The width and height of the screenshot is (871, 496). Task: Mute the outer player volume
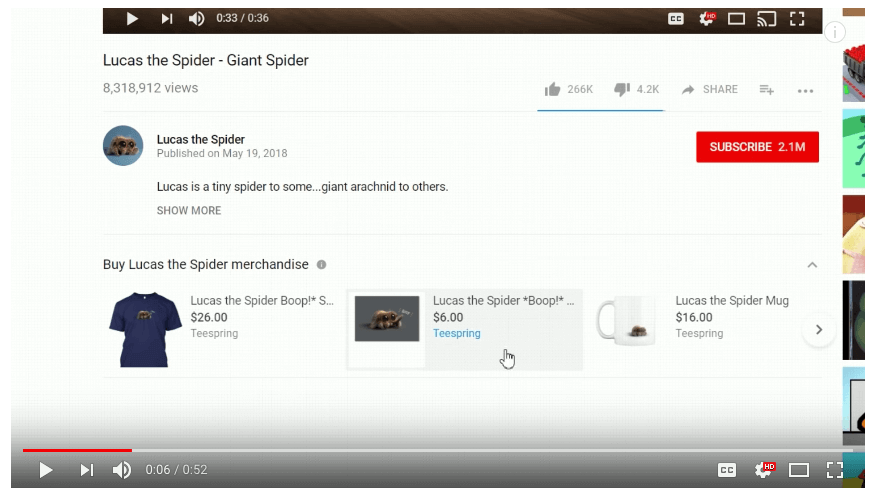click(122, 470)
